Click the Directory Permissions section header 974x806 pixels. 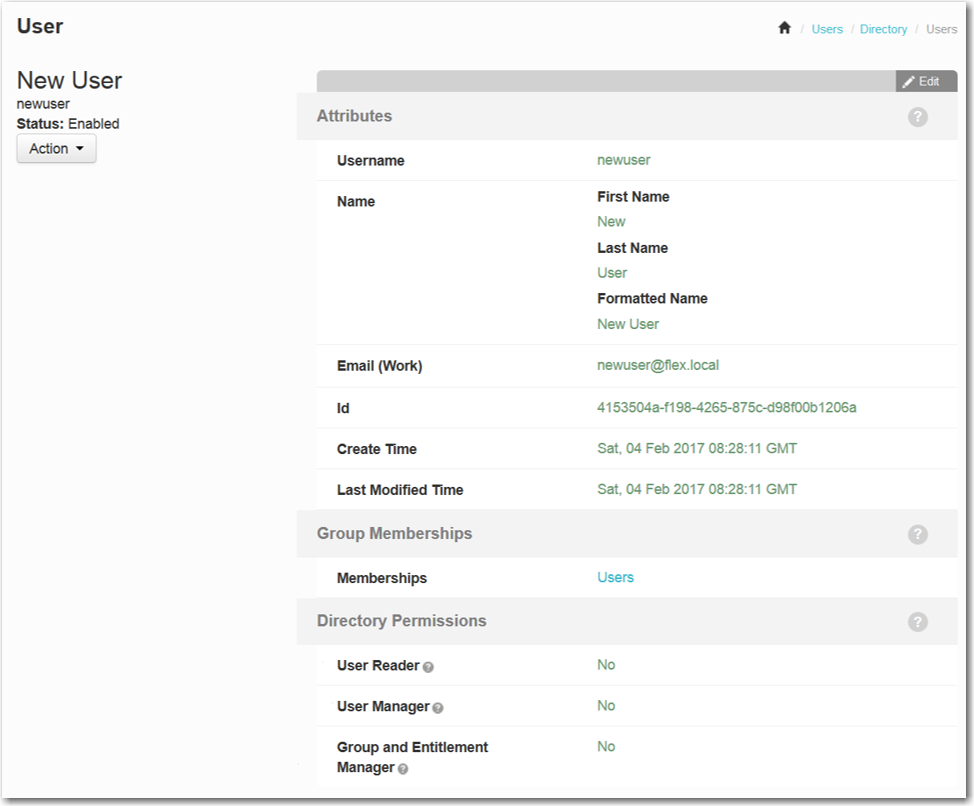[x=401, y=621]
